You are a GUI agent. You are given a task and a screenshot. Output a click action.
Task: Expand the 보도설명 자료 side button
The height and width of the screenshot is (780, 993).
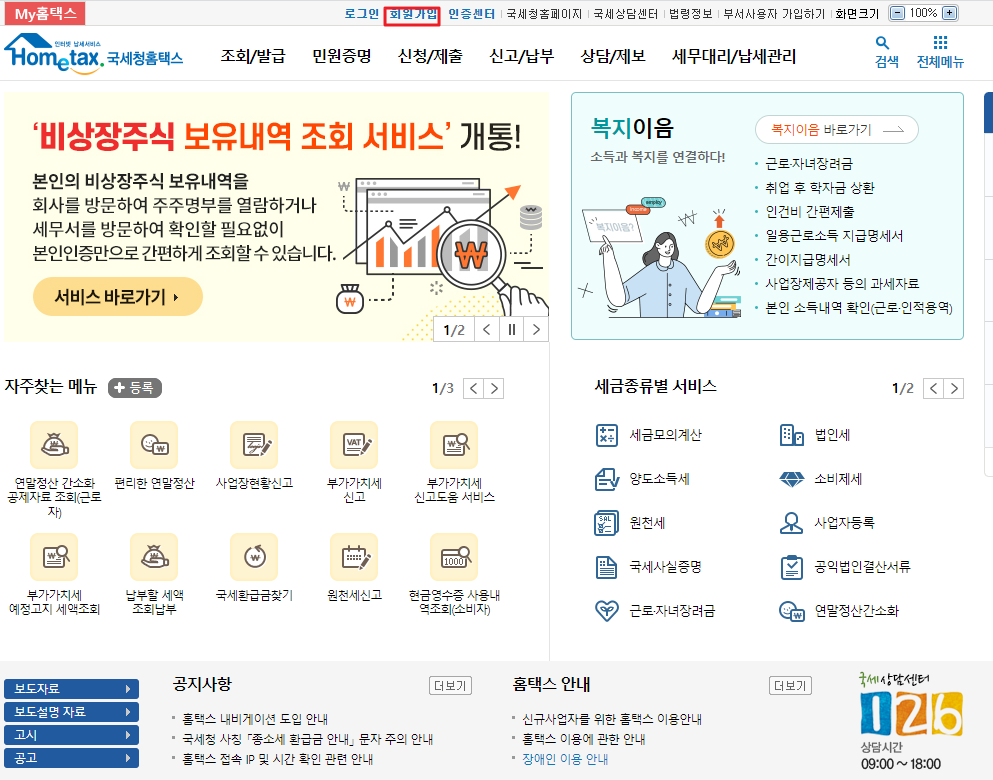[x=72, y=712]
